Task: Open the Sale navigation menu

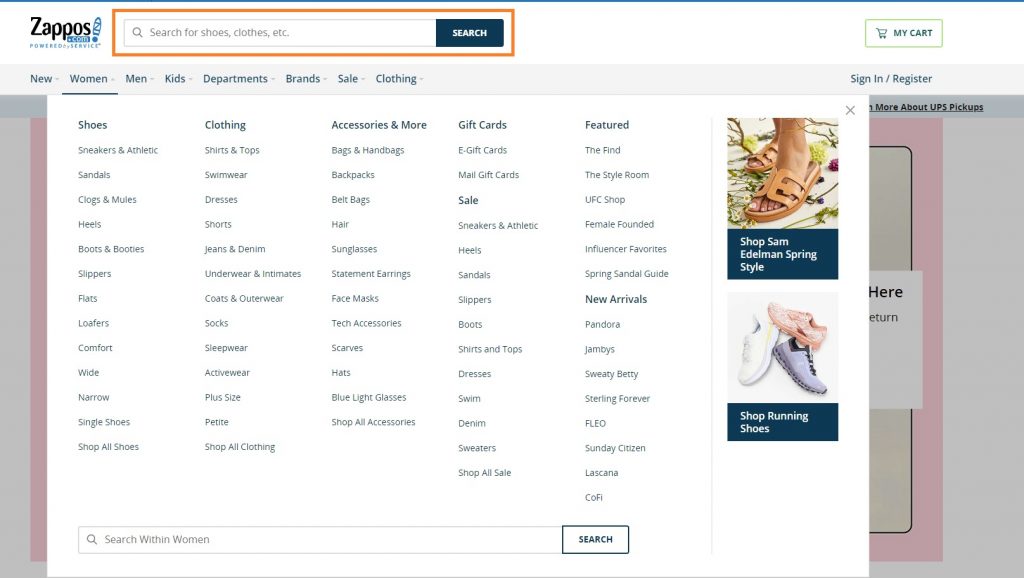Action: [351, 79]
